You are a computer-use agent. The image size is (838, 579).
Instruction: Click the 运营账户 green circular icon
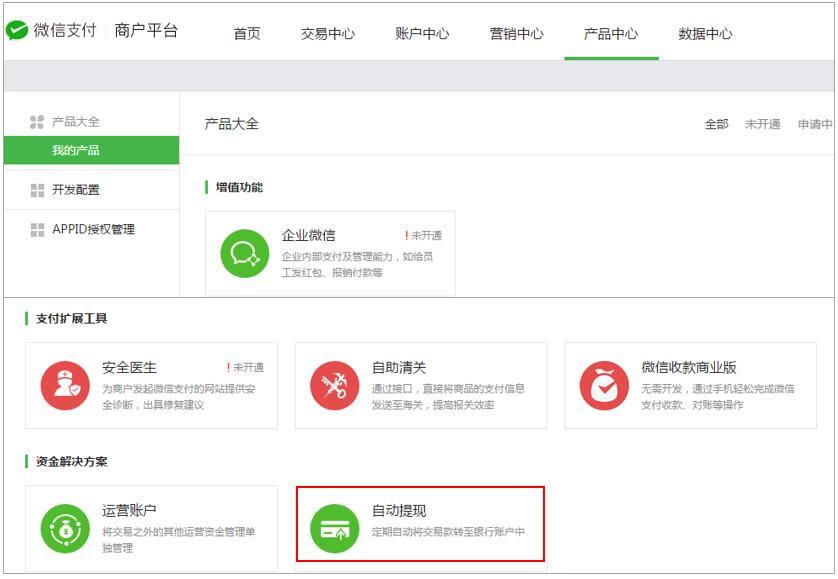pos(65,528)
